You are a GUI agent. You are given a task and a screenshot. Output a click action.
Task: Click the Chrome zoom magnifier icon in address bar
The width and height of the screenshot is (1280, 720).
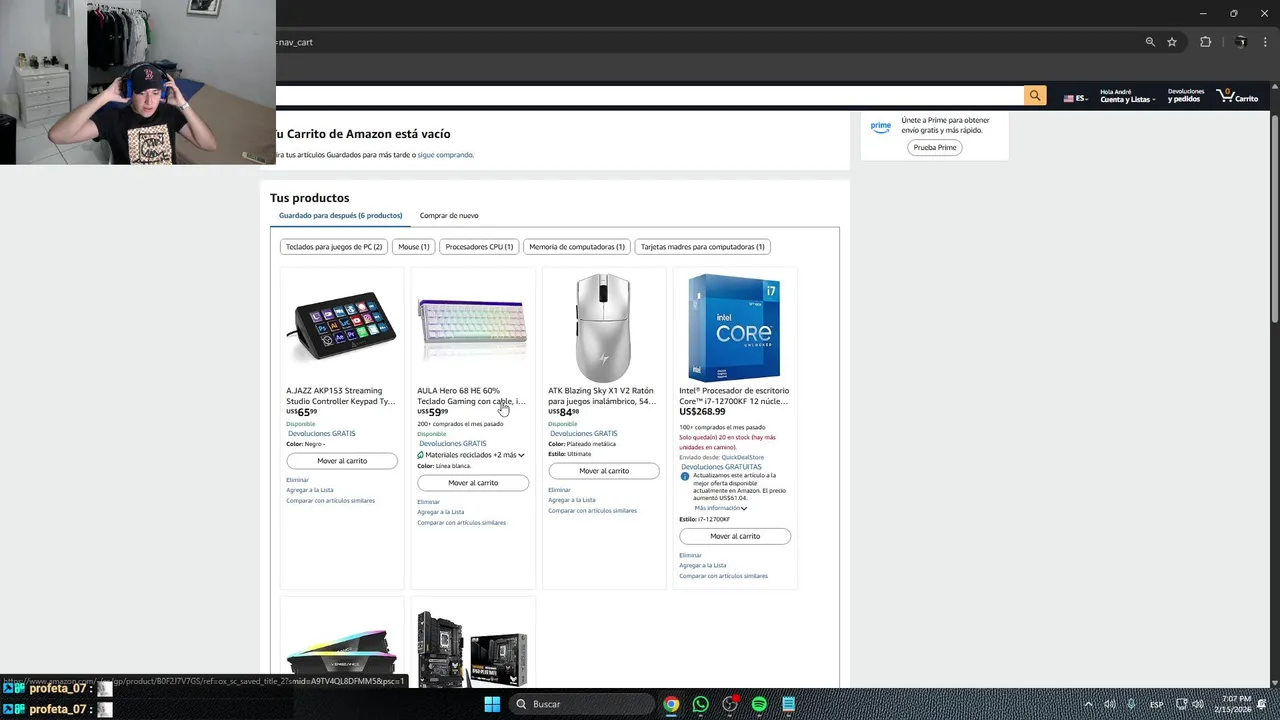click(x=1150, y=42)
